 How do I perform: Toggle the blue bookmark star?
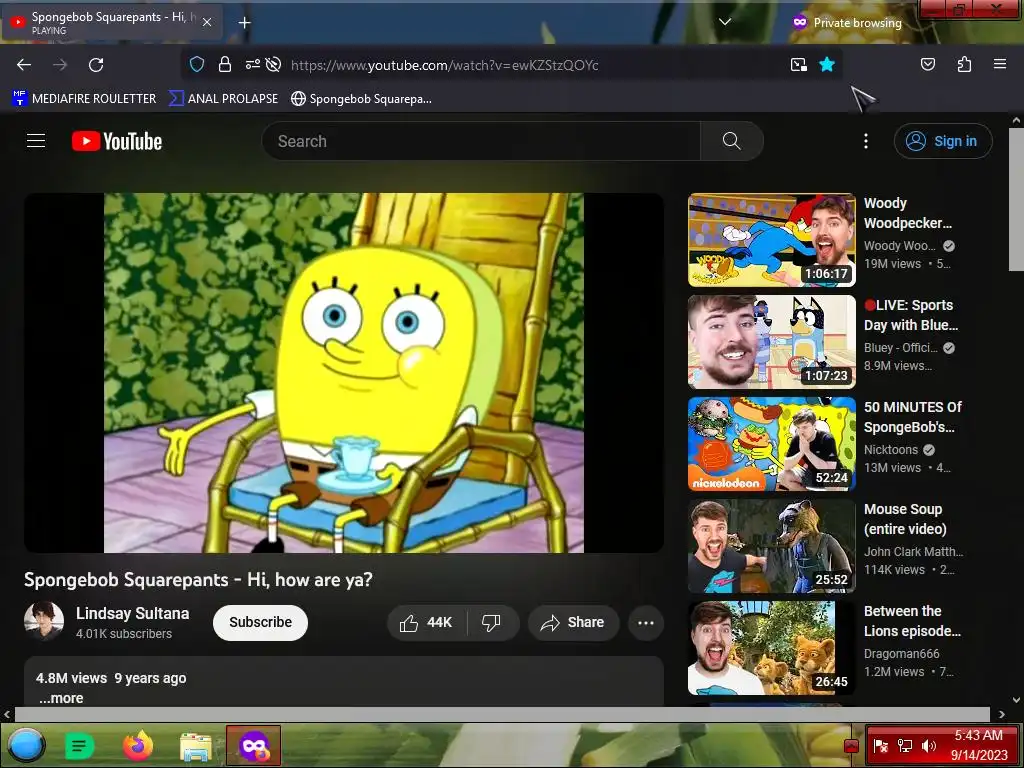pos(827,64)
